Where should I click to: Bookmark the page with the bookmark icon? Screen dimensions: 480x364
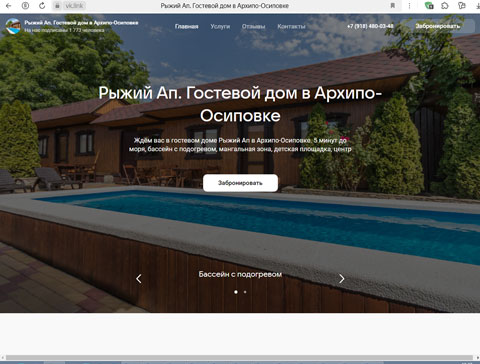393,6
